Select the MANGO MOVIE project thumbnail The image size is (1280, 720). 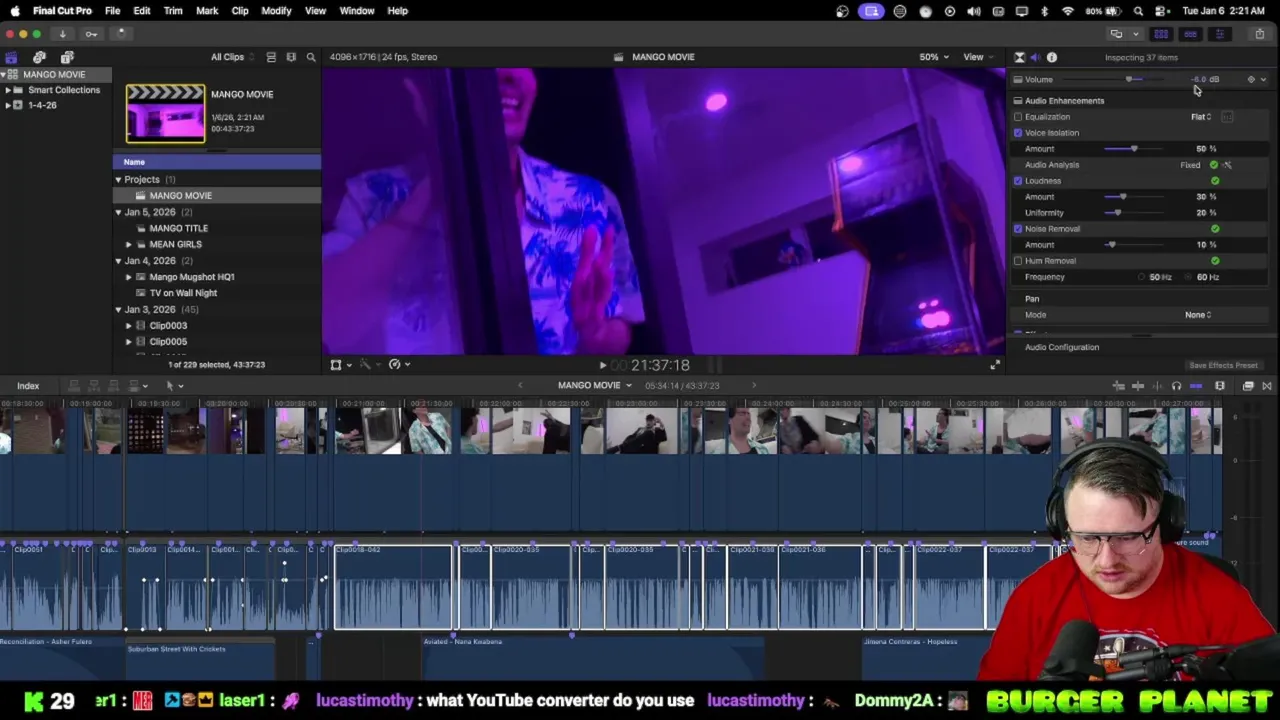(x=165, y=113)
